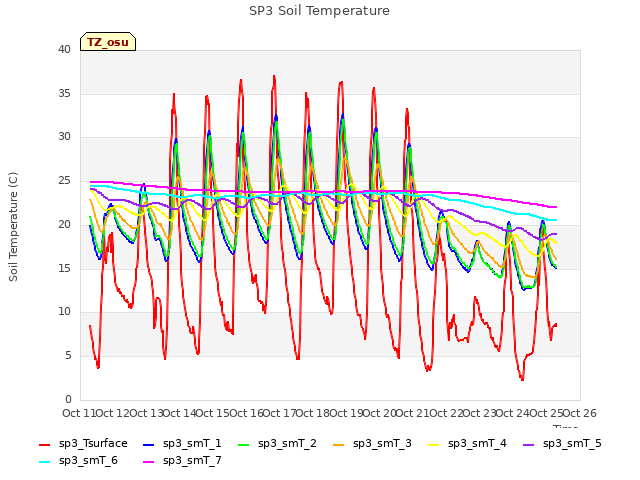This screenshot has width=640, height=480.
Task: Click the 10 y-axis tick label
Action: pos(64,311)
